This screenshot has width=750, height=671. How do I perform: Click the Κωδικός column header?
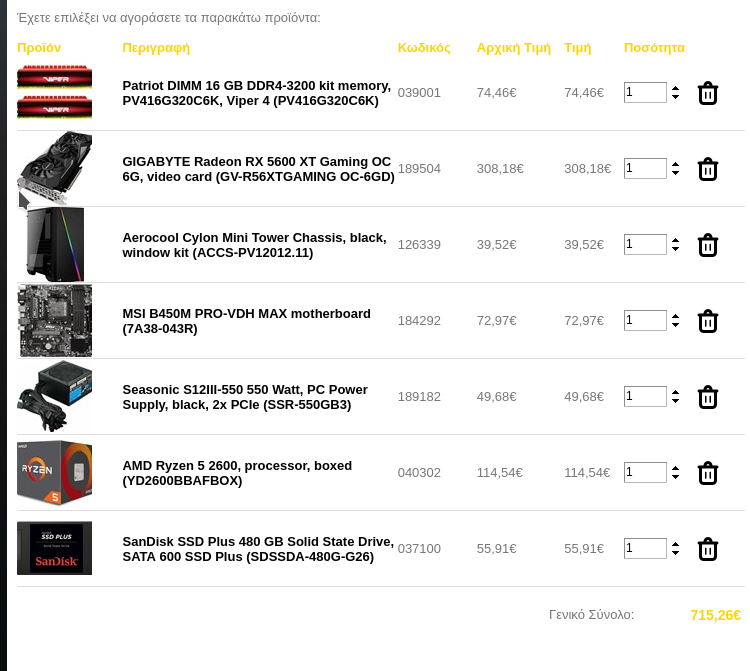tap(424, 48)
